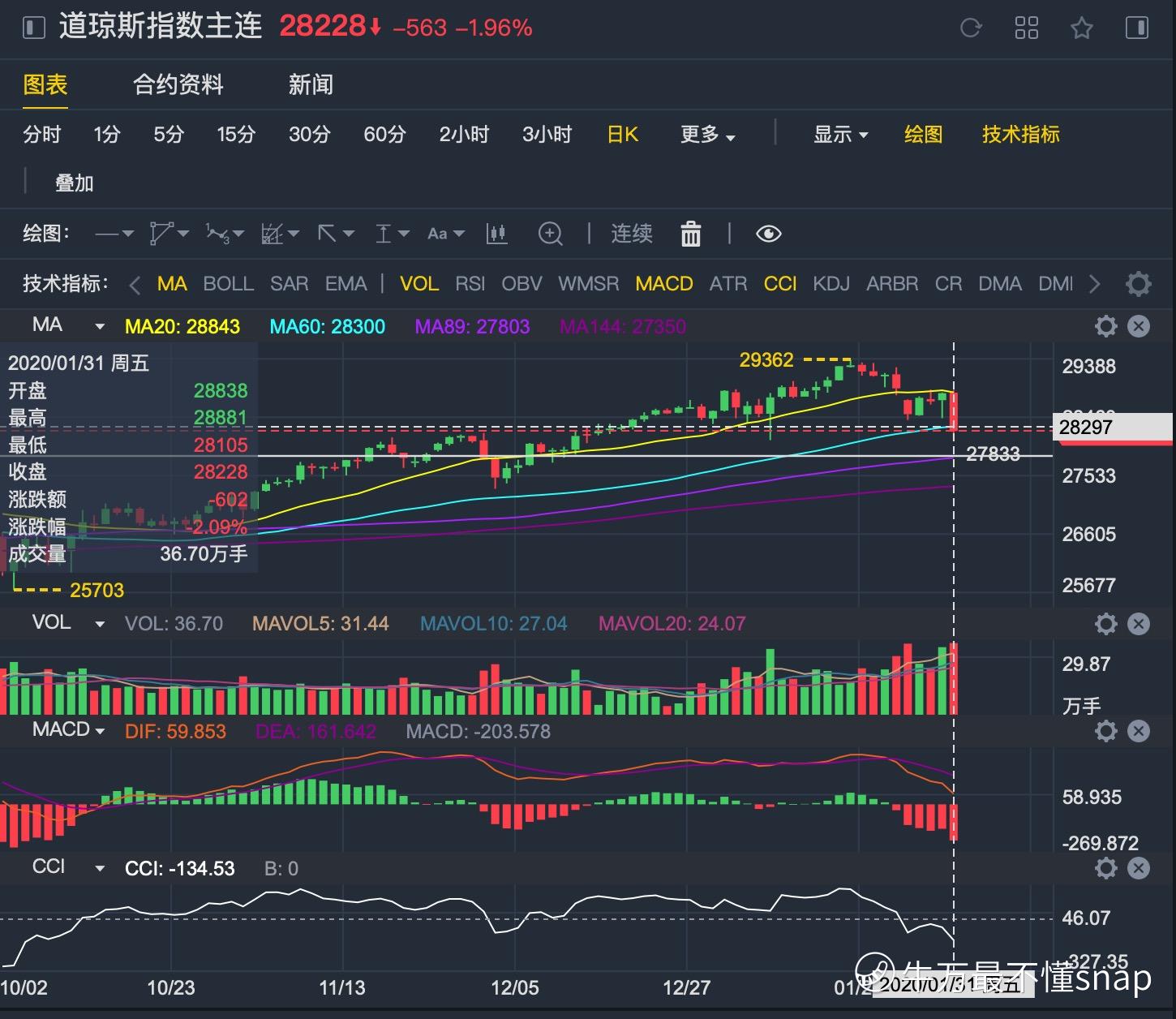Expand the CCI panel type dropdown
This screenshot has height=1019, width=1176.
(100, 869)
